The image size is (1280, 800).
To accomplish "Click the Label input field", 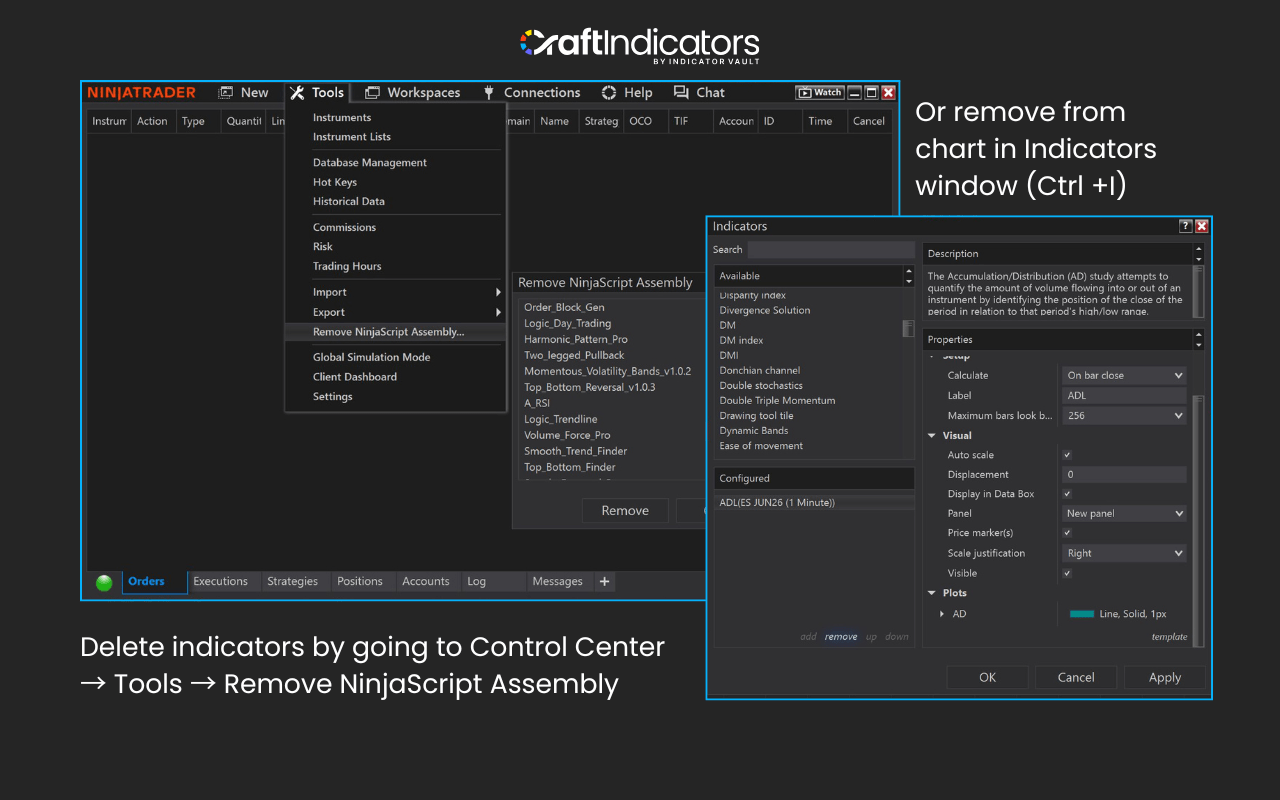I will click(1124, 395).
